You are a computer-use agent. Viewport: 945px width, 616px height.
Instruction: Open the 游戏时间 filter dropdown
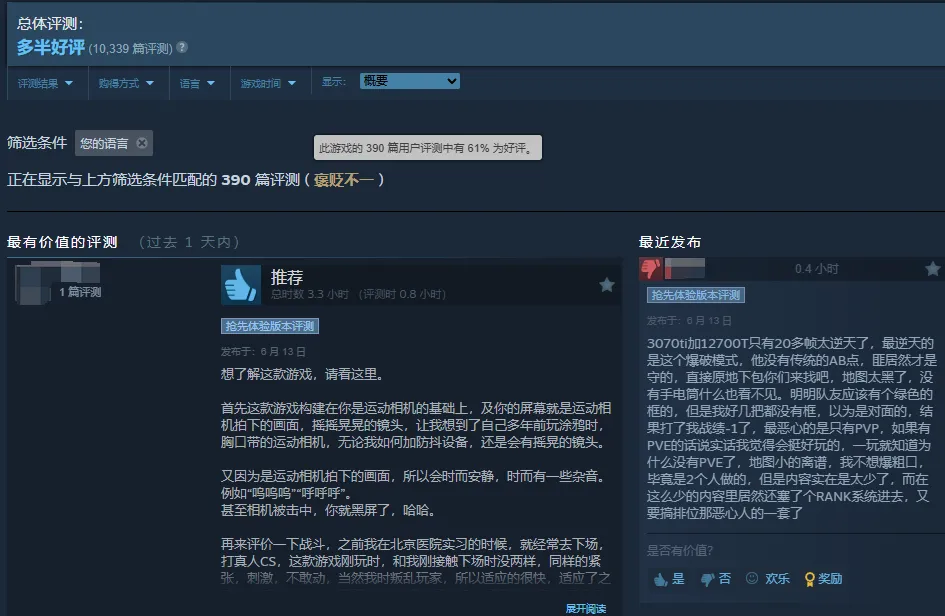pyautogui.click(x=268, y=83)
